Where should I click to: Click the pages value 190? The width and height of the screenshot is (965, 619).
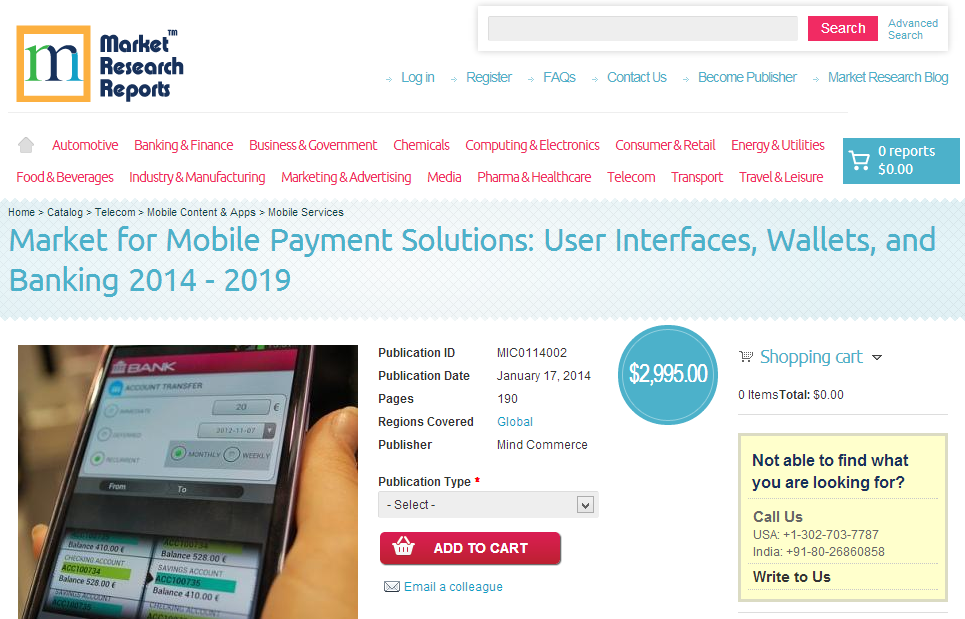click(x=507, y=399)
